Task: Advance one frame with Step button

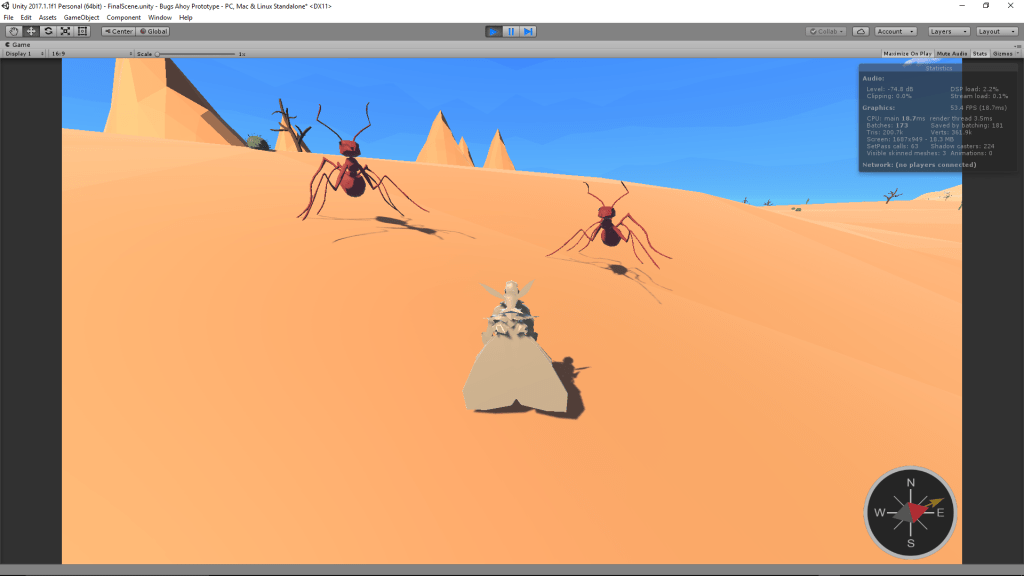Action: click(x=528, y=31)
